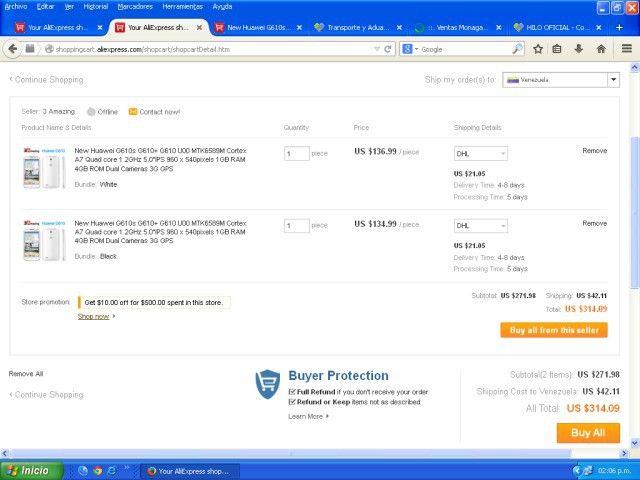Click Buy all from this seller button
The width and height of the screenshot is (640, 480).
(x=554, y=330)
